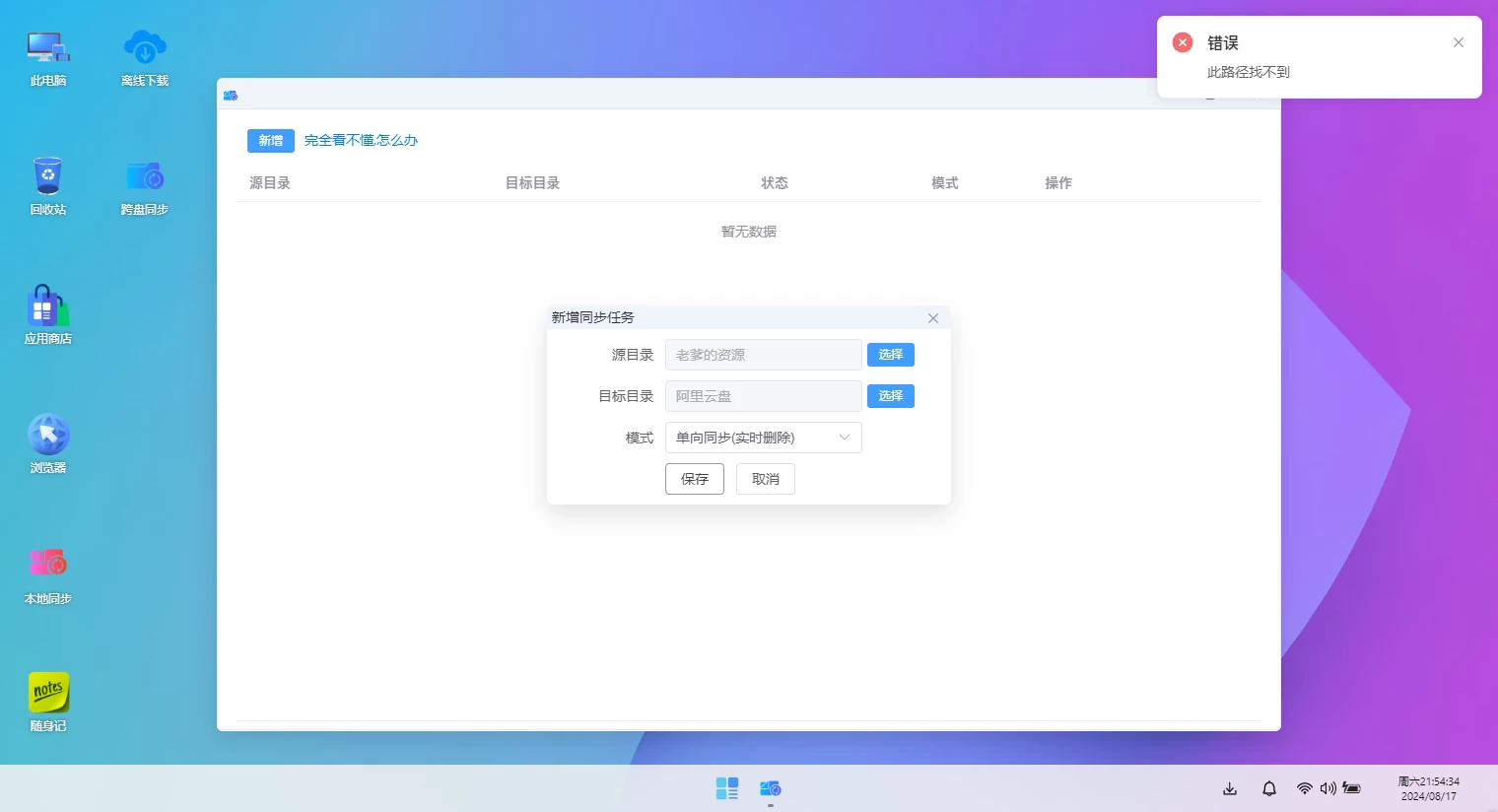Open the 模式 sync mode dropdown
The width and height of the screenshot is (1498, 812).
coord(764,437)
